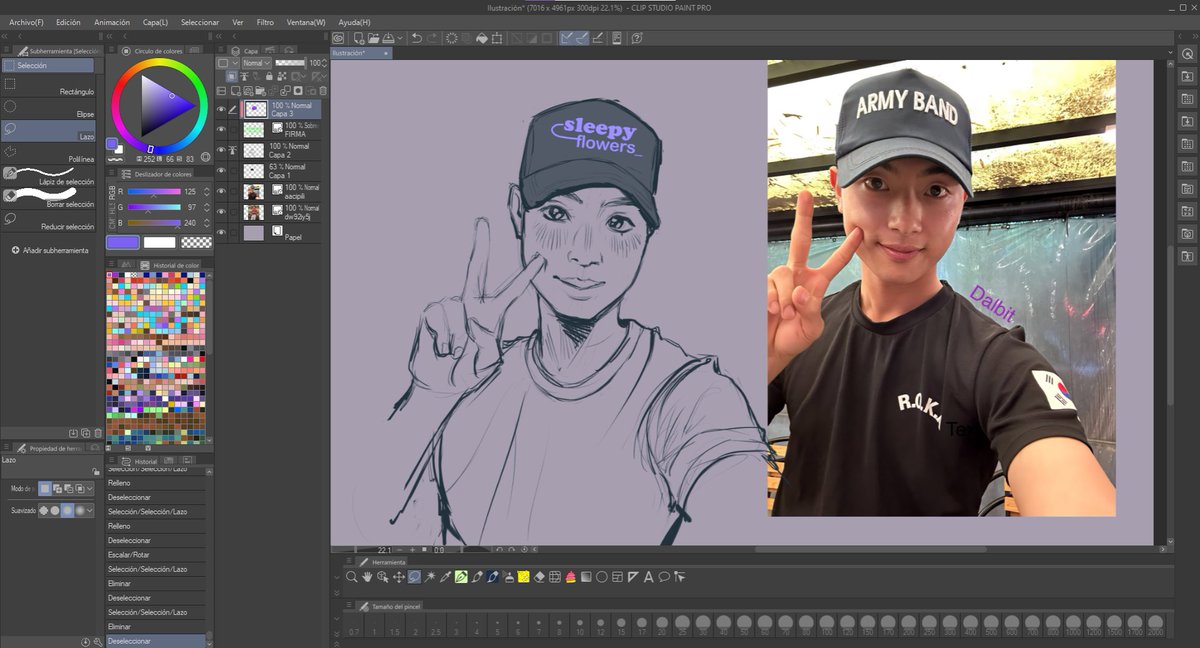Image resolution: width=1200 pixels, height=648 pixels.
Task: Select the Hand move-canvas tool
Action: pyautogui.click(x=367, y=577)
